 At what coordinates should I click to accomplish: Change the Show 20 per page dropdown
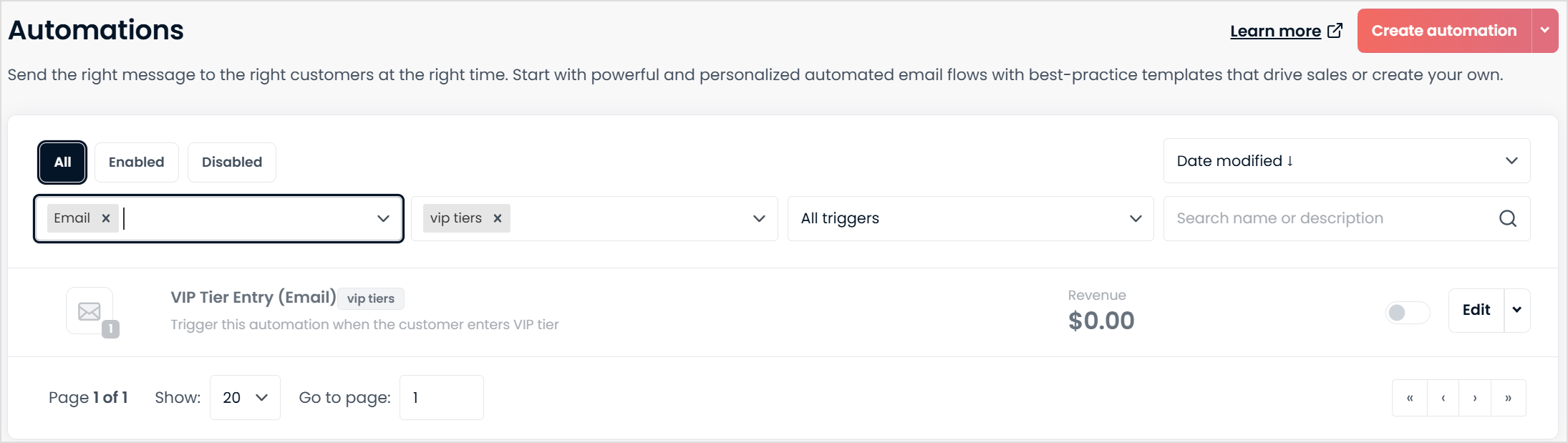pos(245,398)
